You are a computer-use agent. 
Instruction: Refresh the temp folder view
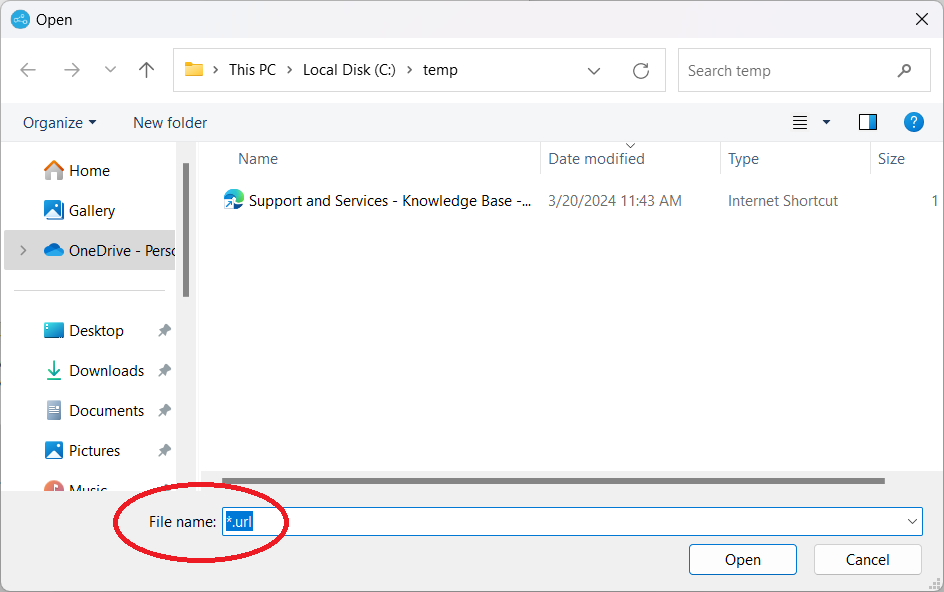coord(640,69)
